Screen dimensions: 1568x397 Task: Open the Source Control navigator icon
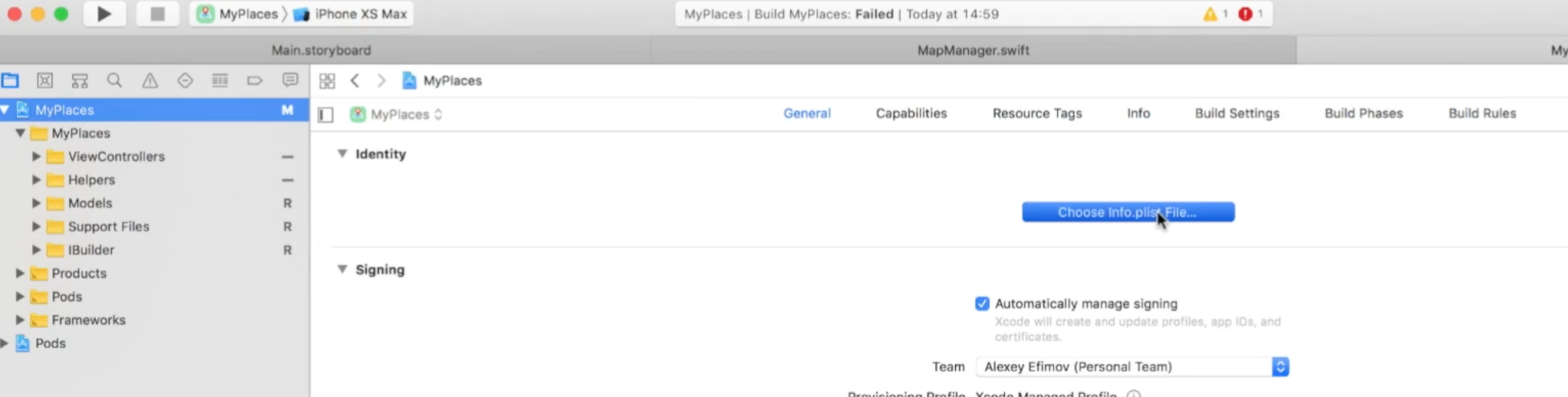(x=45, y=80)
